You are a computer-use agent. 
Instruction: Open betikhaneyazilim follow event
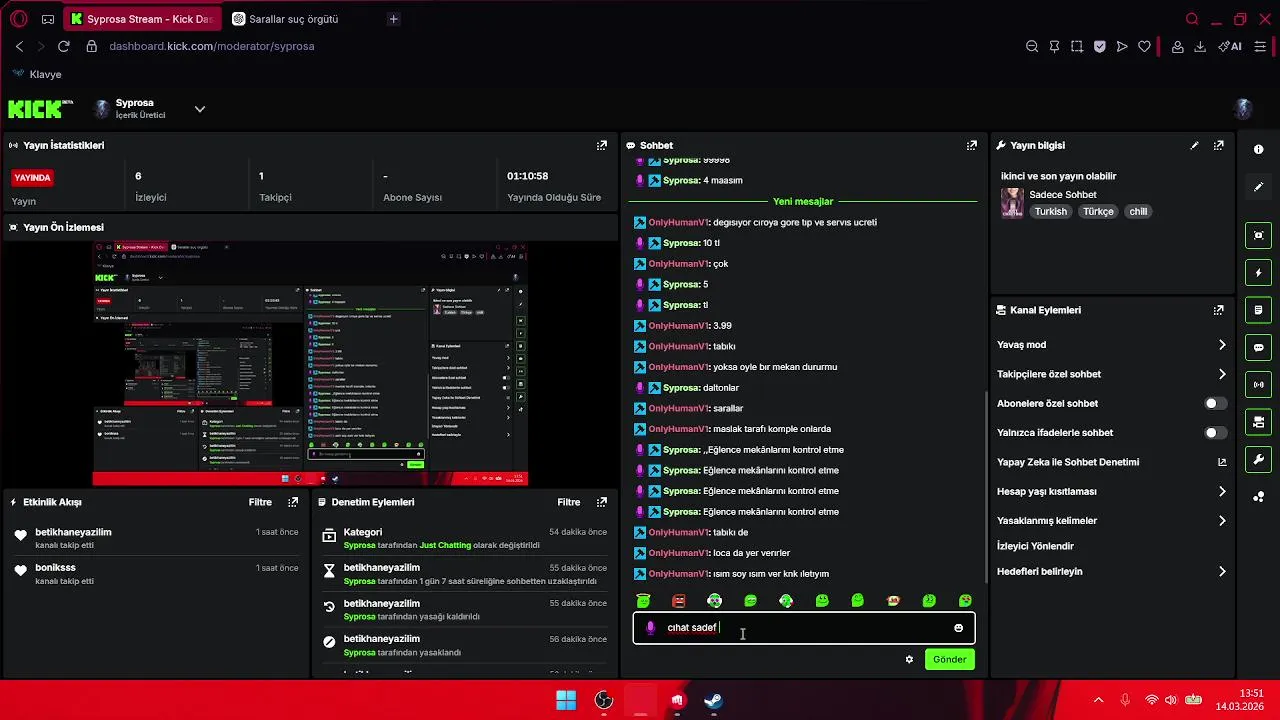pos(156,538)
